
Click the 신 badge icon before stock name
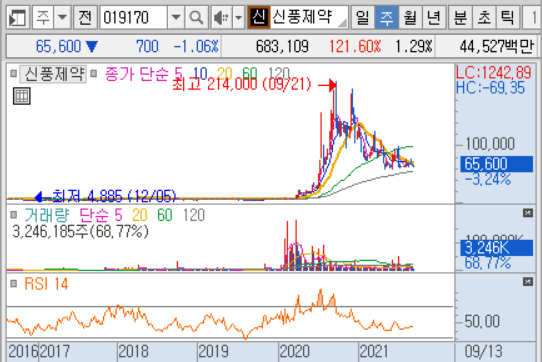[258, 17]
